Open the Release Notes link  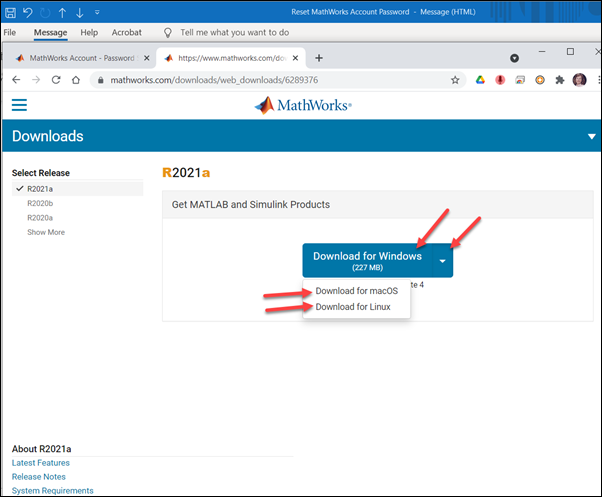tap(38, 477)
